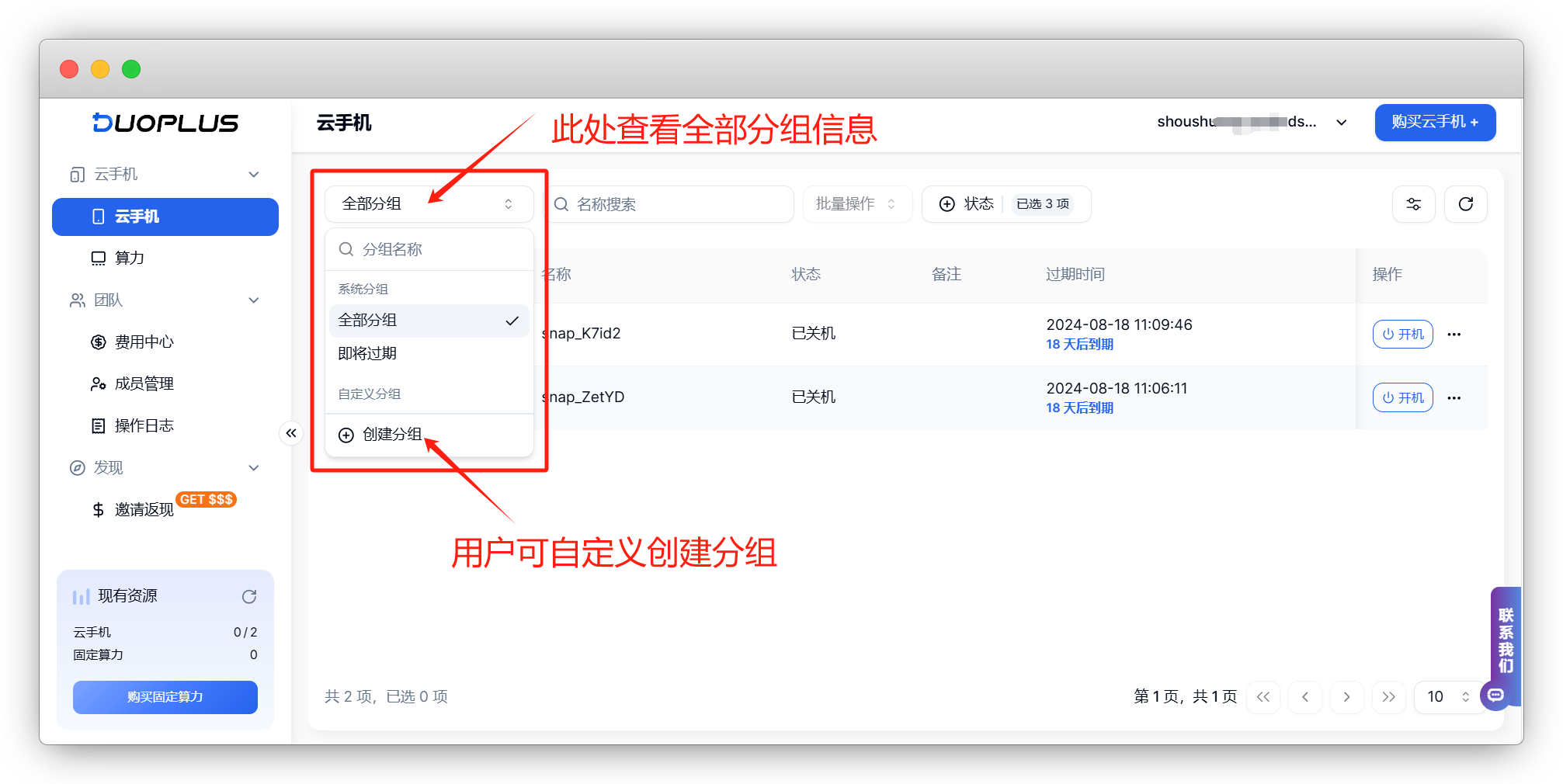The height and width of the screenshot is (784, 1563).
Task: Refresh the 现有资源 panel
Action: [249, 596]
